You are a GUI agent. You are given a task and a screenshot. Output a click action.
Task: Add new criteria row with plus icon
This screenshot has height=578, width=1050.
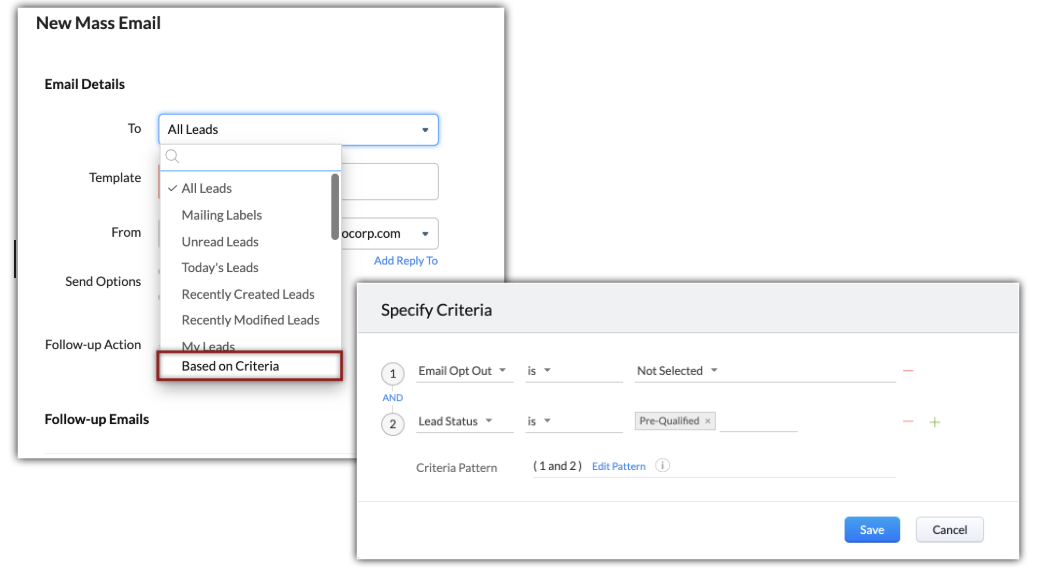coord(935,422)
